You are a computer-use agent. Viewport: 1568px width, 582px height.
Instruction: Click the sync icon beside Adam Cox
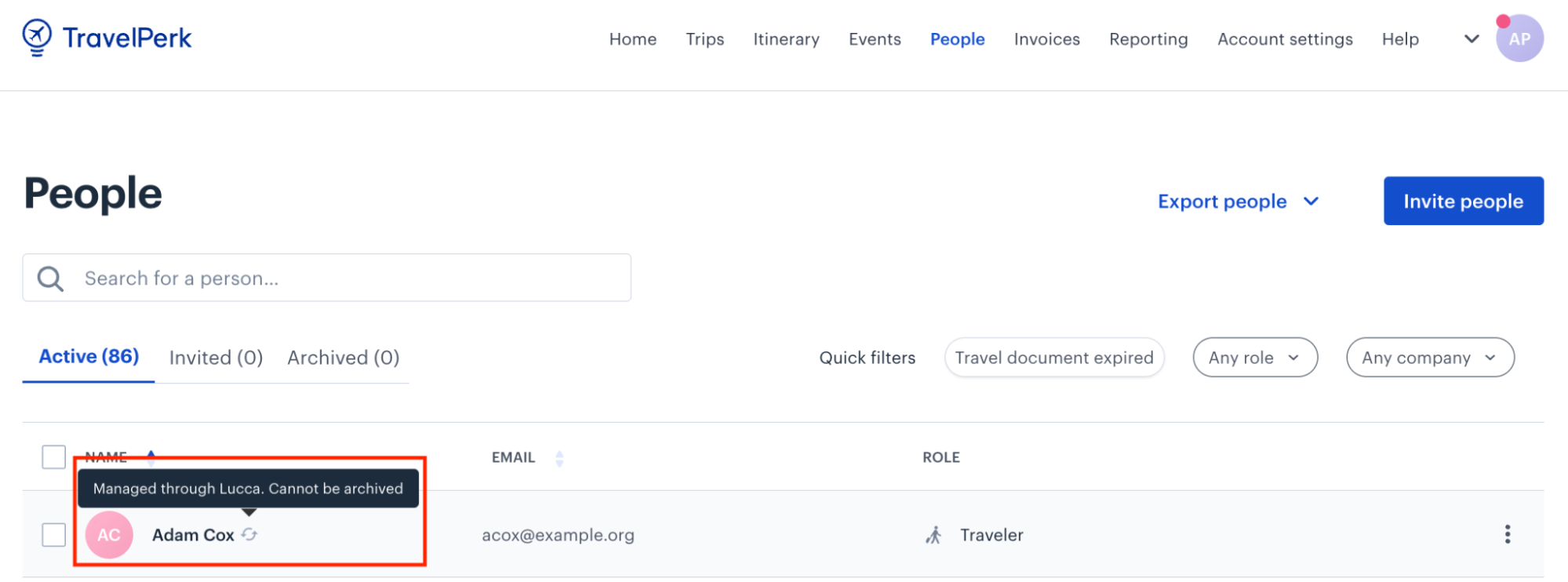249,534
